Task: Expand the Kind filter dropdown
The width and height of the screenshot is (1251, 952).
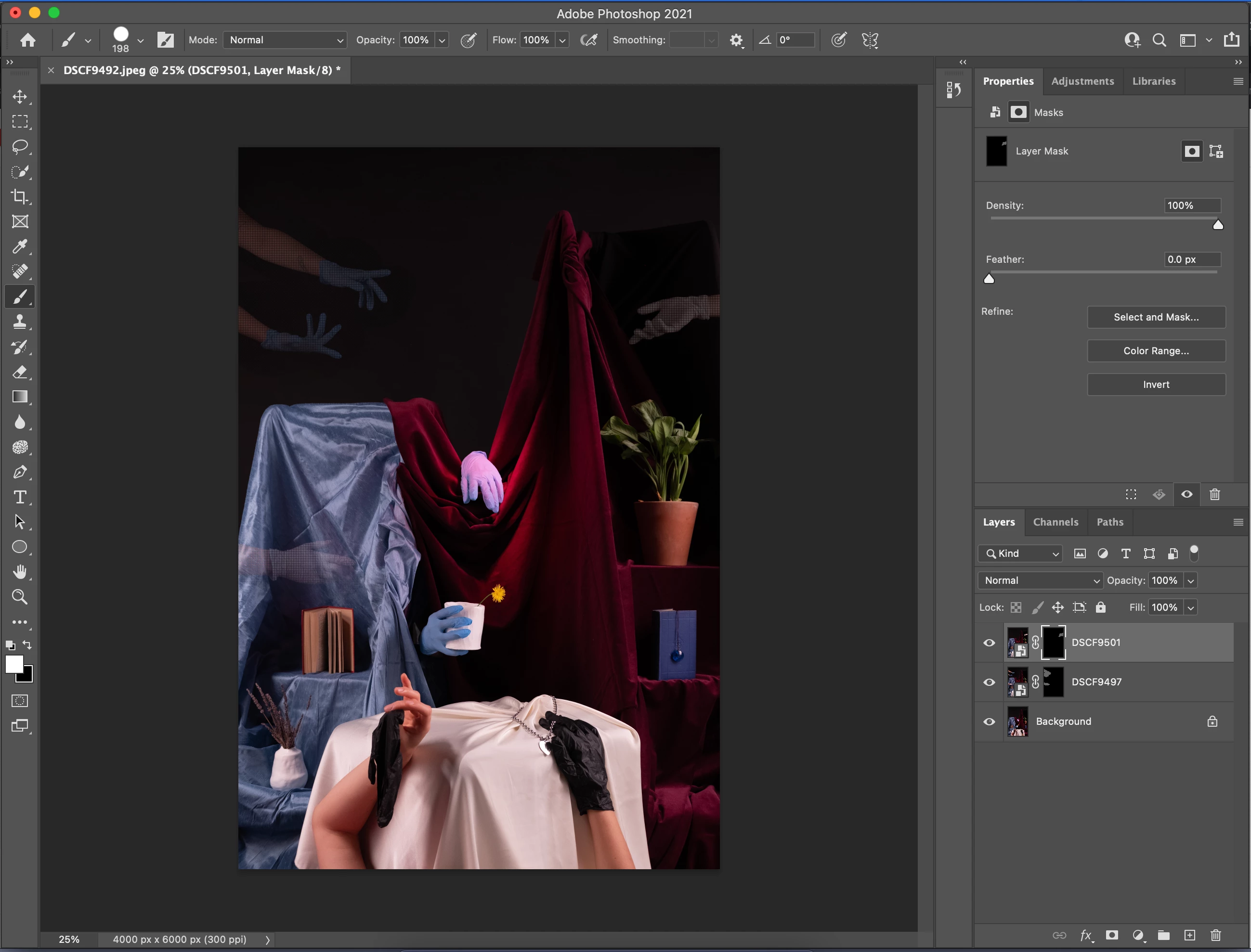Action: pos(1020,553)
